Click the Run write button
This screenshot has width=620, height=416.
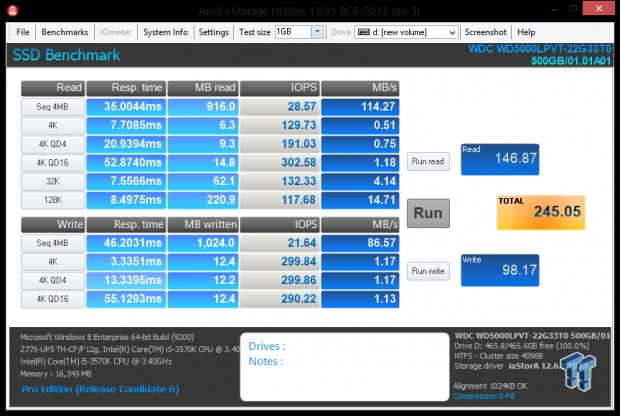click(428, 271)
